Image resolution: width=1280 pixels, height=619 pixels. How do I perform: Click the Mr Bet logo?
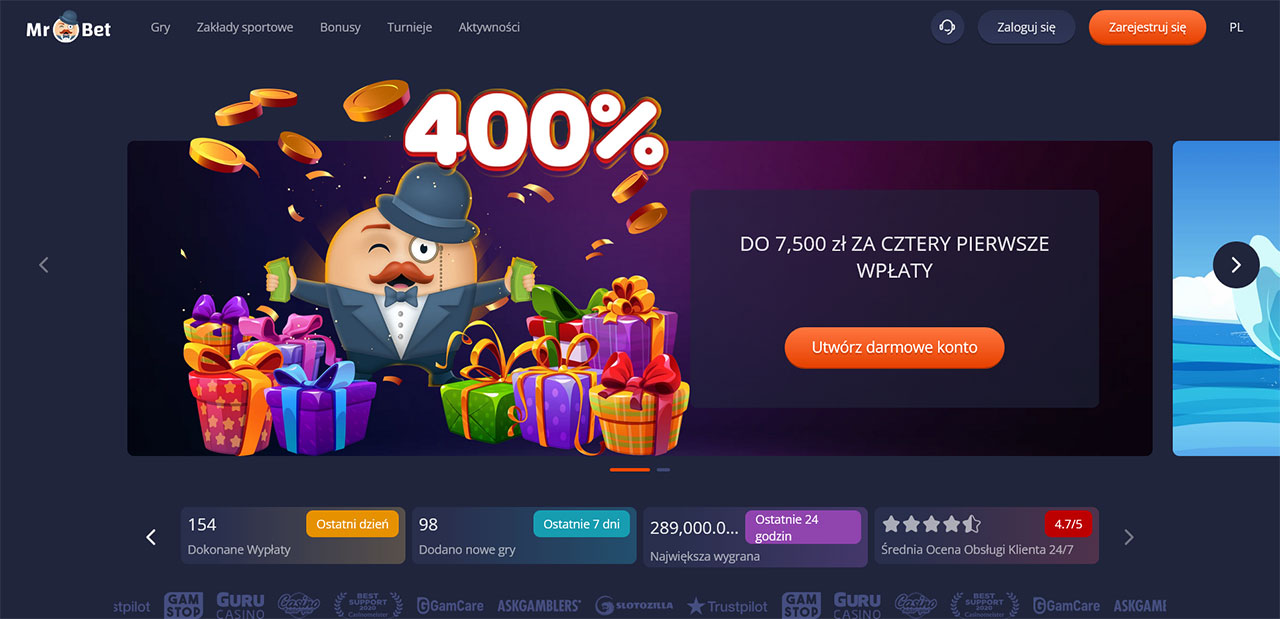[x=69, y=27]
